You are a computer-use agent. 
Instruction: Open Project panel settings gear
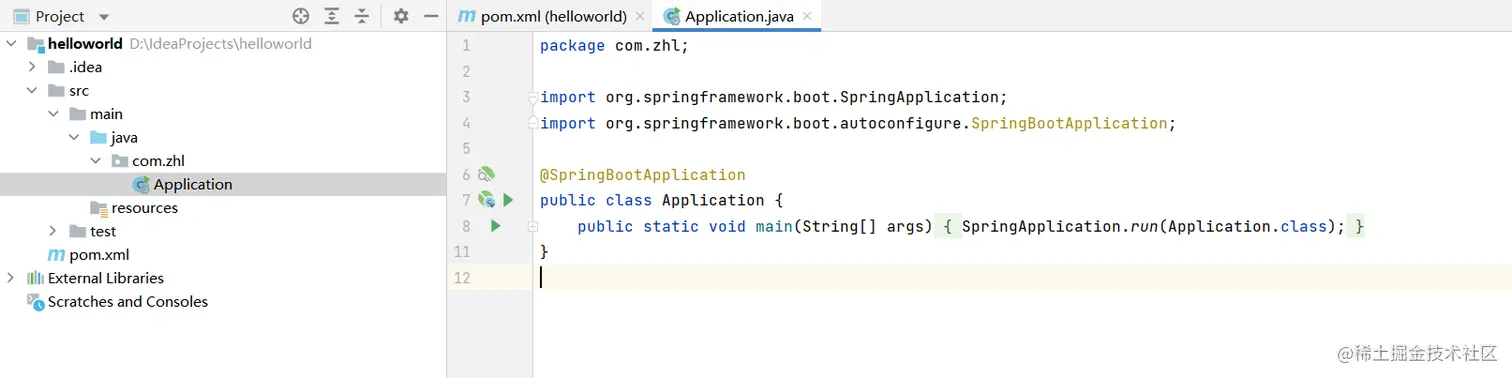(401, 16)
